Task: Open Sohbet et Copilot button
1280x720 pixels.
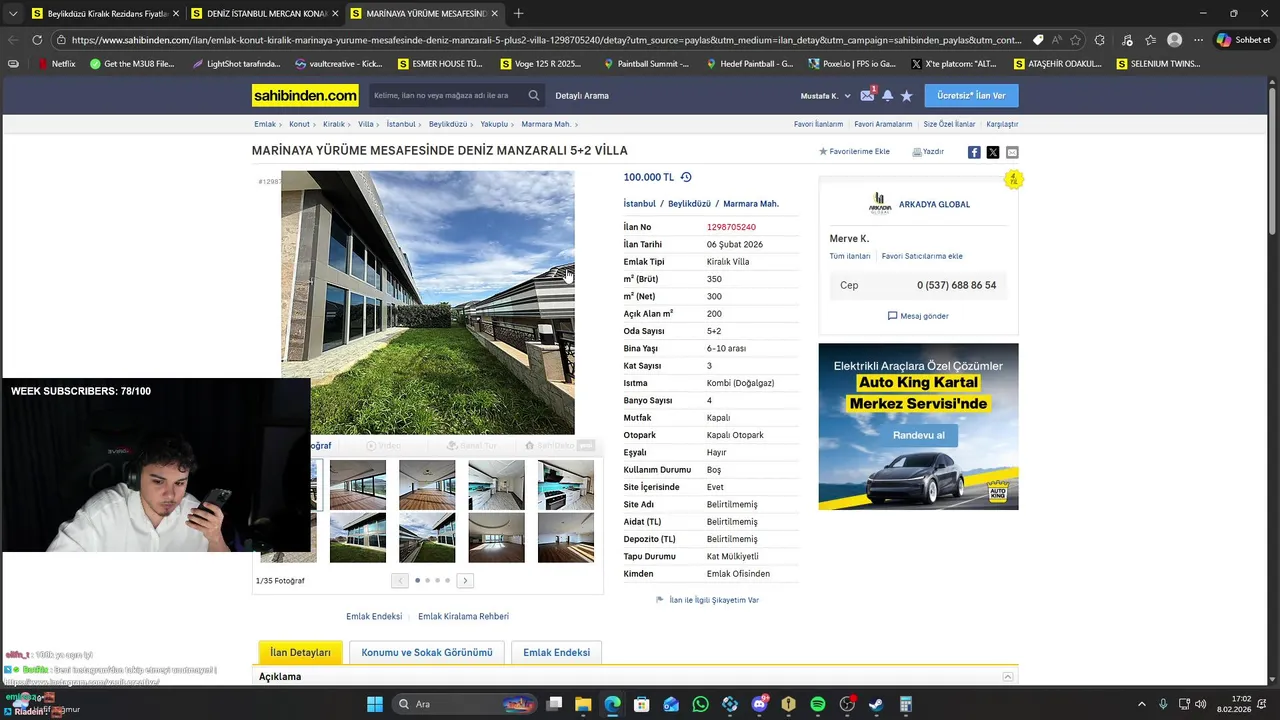Action: (x=1244, y=40)
